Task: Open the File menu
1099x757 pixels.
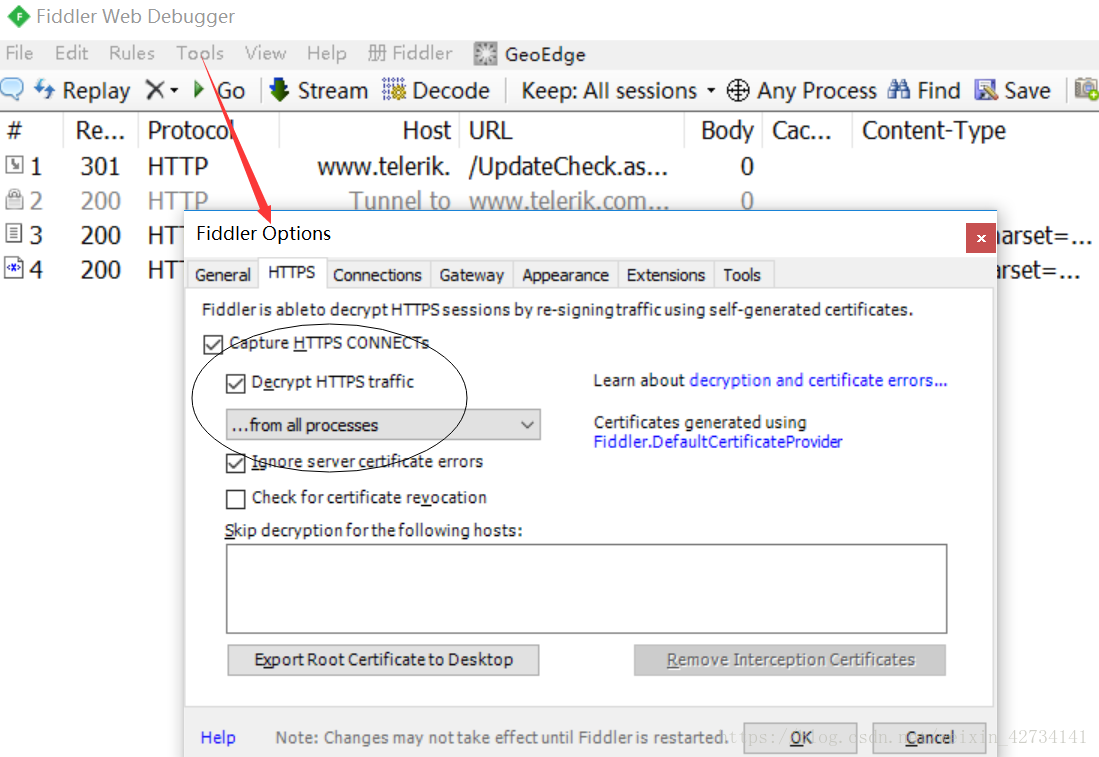Action: click(20, 53)
